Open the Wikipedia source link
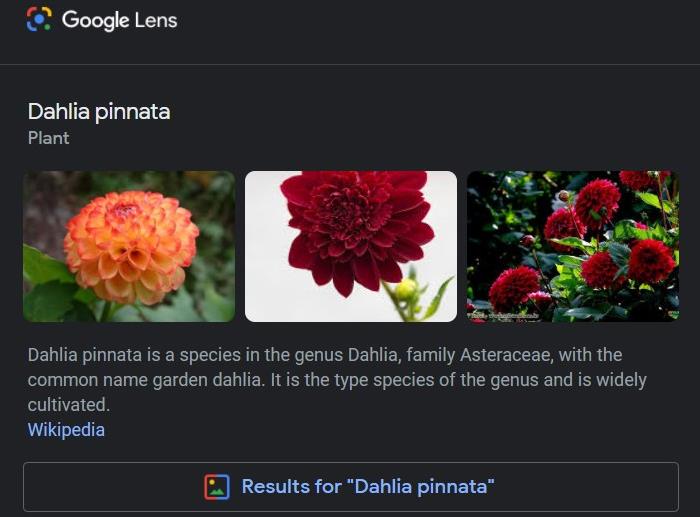 click(x=66, y=430)
